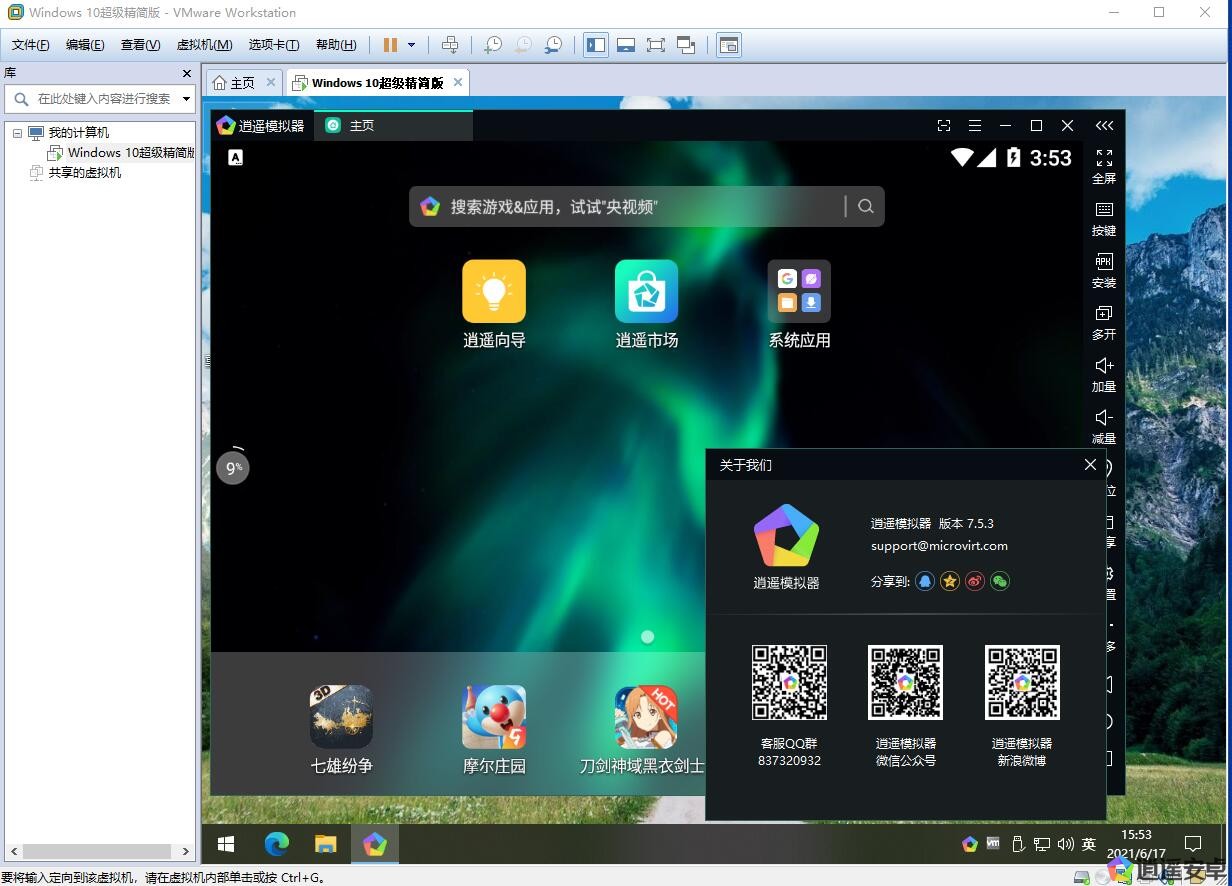Open the 虚拟机(M) menu
The height and width of the screenshot is (886, 1232).
(x=204, y=45)
